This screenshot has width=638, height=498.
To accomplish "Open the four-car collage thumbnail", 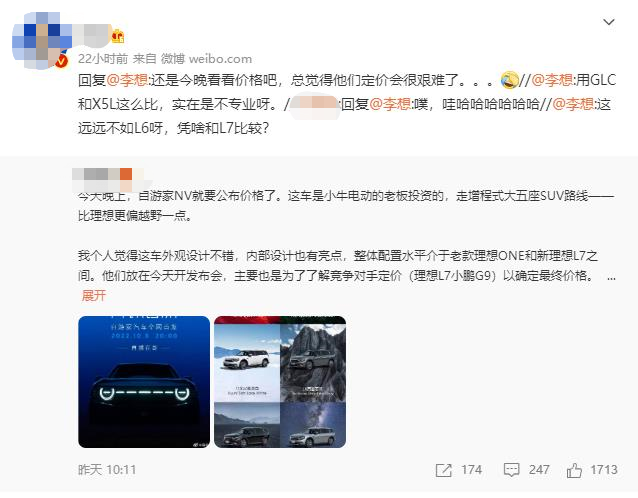I will (280, 382).
